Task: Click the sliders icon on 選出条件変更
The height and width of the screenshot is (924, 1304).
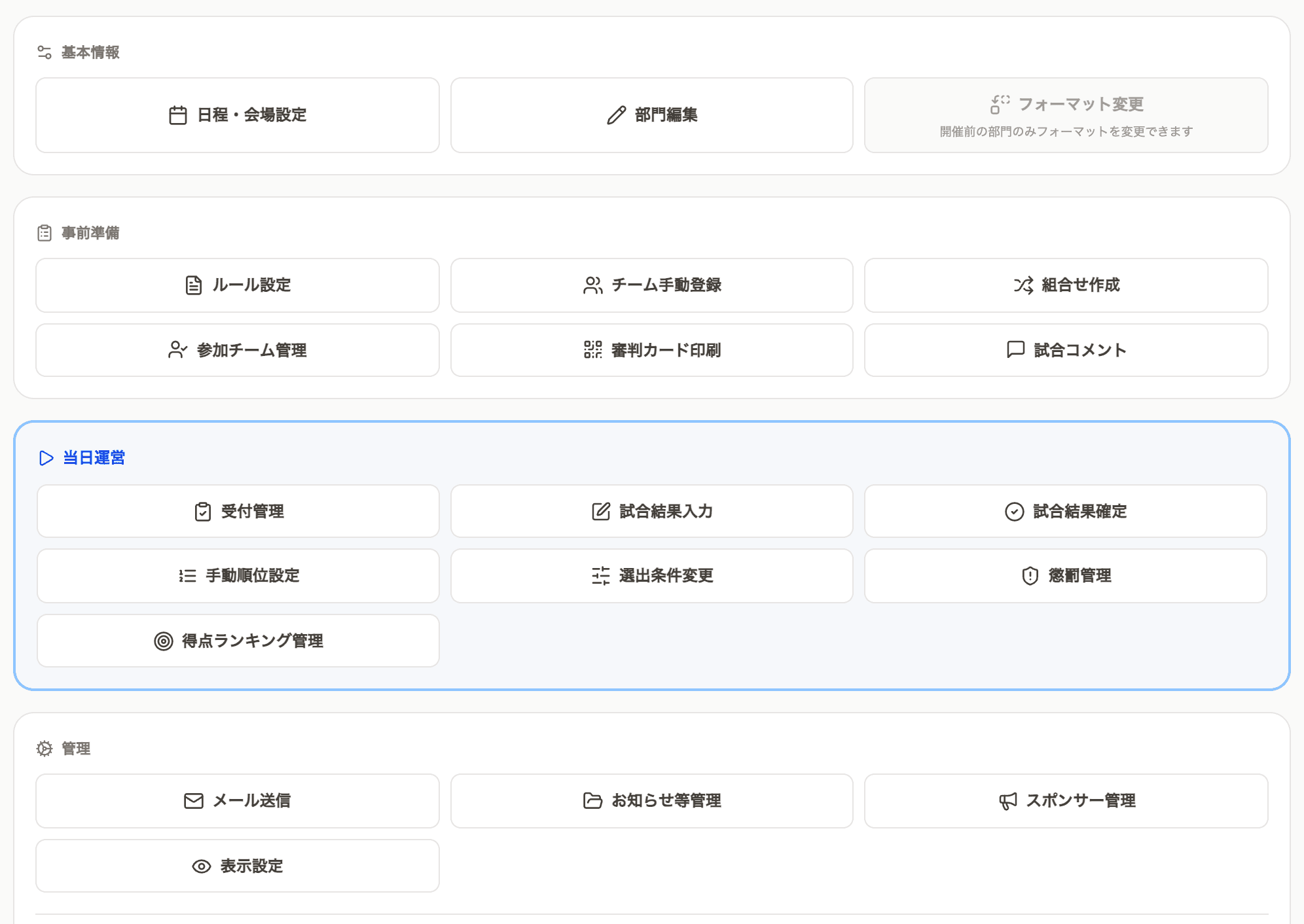Action: click(x=601, y=576)
